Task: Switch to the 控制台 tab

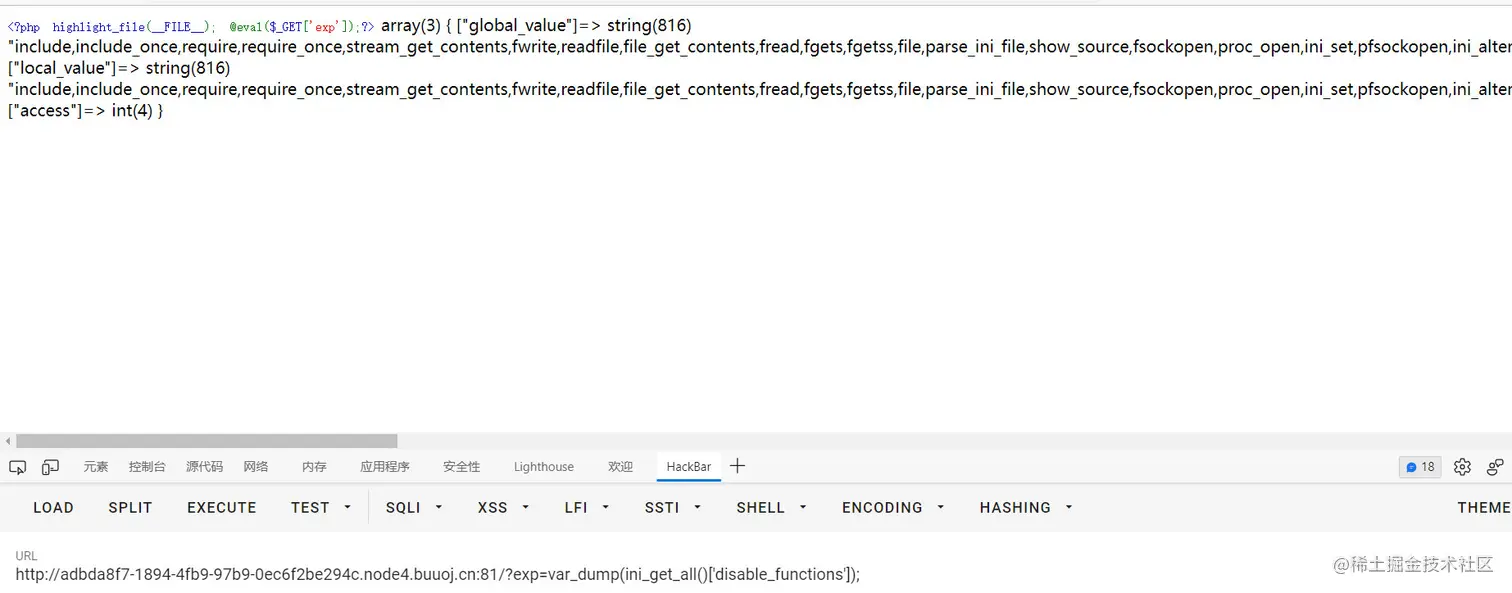Action: click(x=147, y=467)
